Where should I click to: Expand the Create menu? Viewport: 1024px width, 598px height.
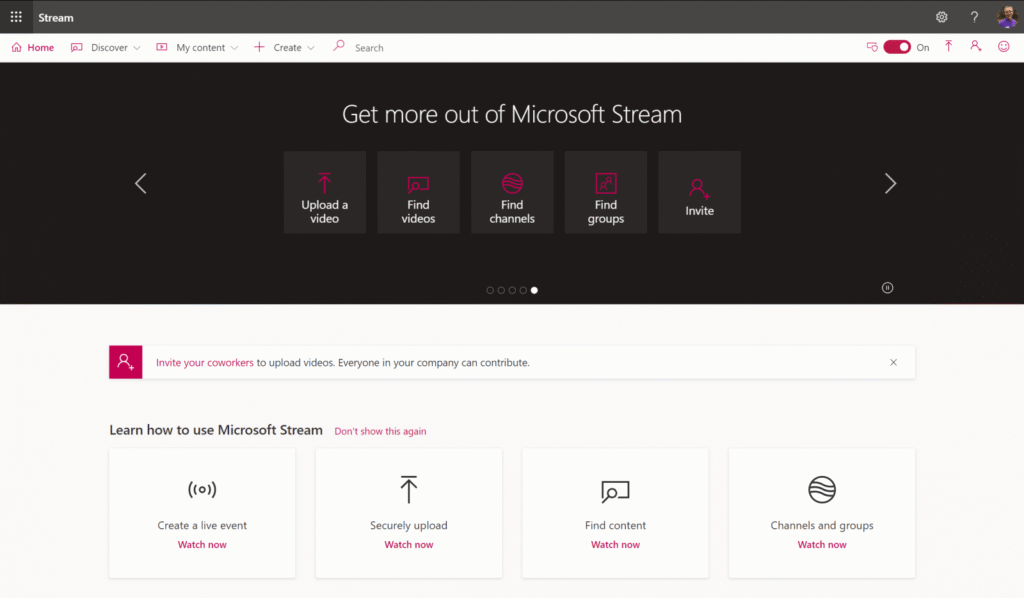[284, 48]
